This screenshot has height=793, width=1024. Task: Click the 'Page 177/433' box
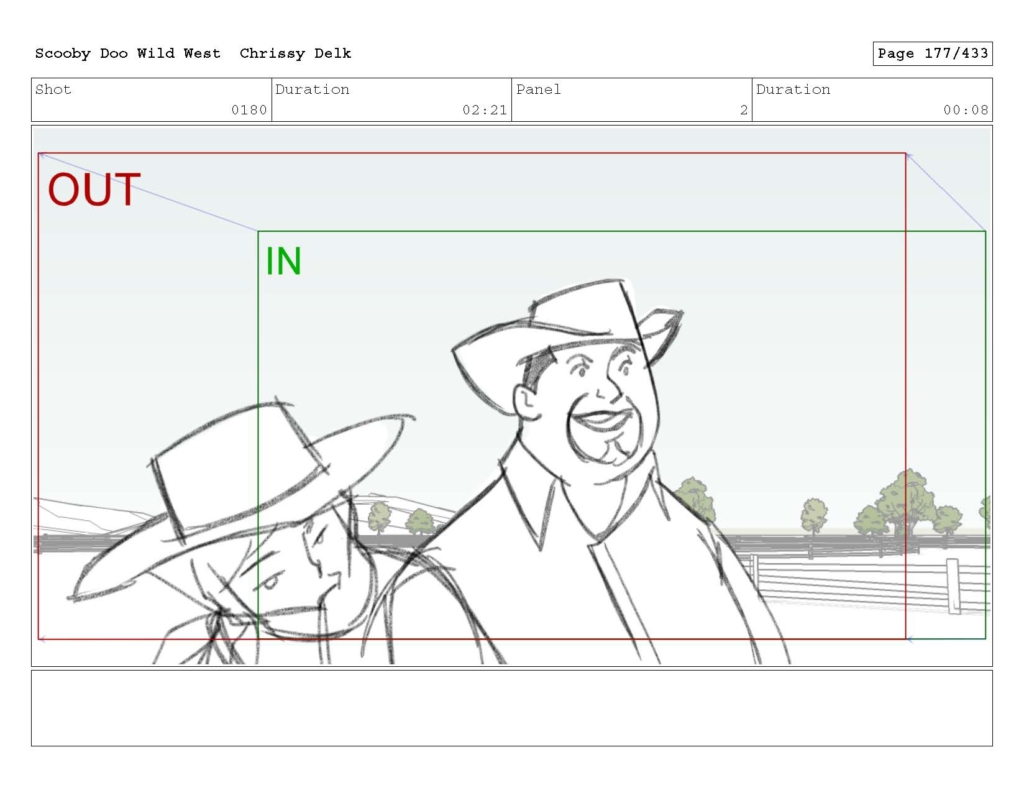(933, 54)
